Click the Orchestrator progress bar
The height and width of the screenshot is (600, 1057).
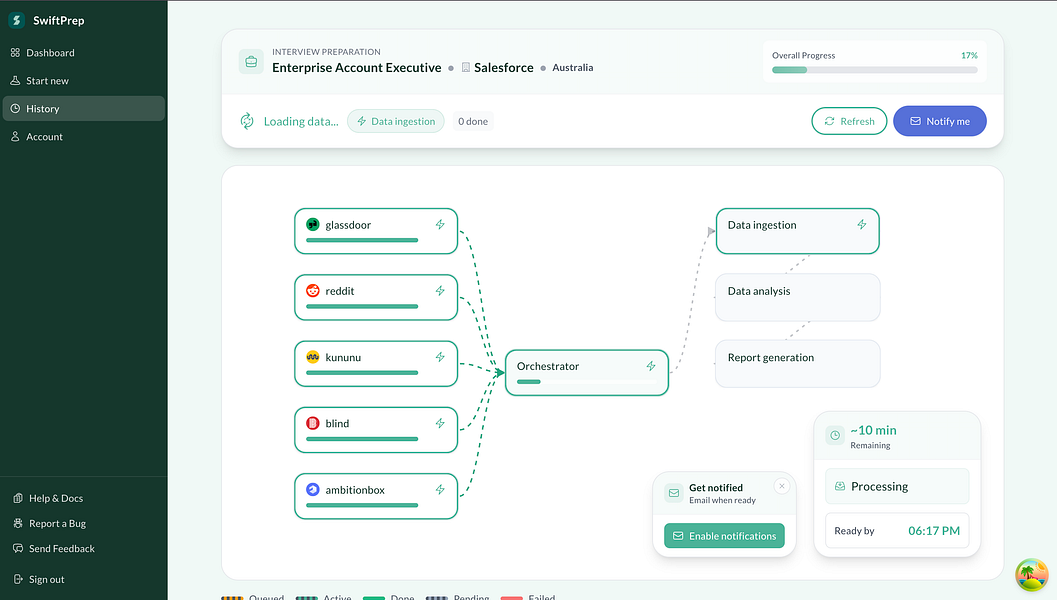[586, 382]
